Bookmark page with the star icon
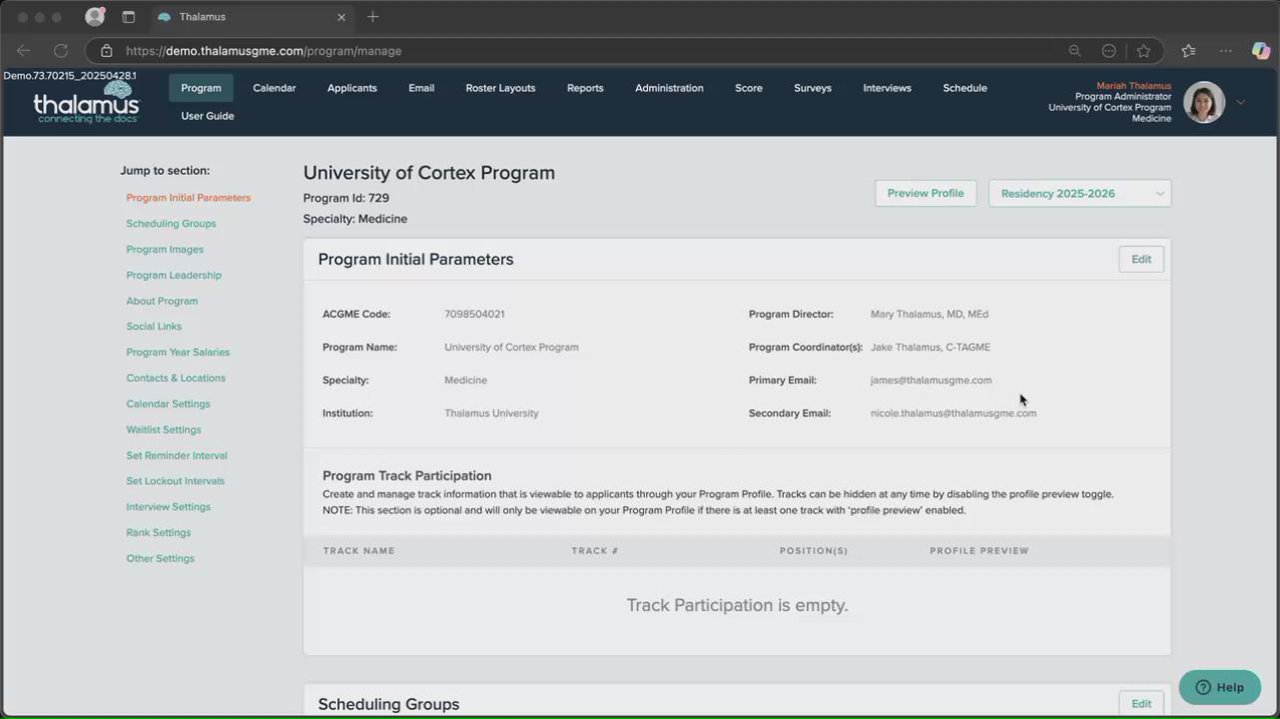The image size is (1280, 719). (1143, 51)
